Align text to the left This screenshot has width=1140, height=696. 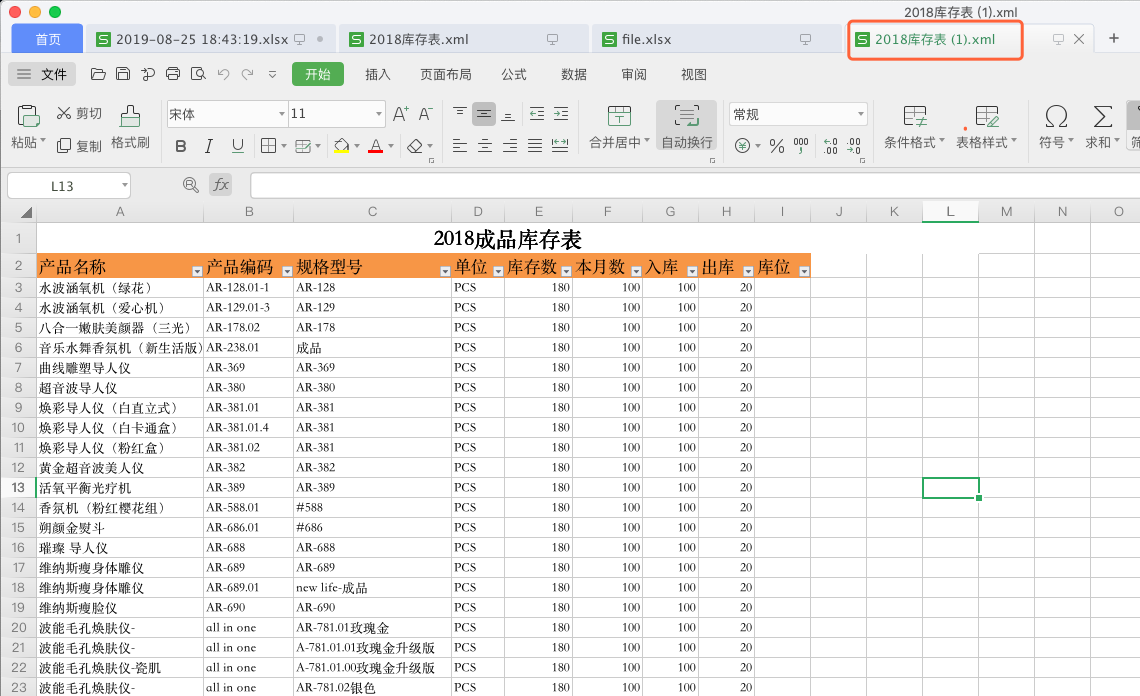[x=459, y=145]
